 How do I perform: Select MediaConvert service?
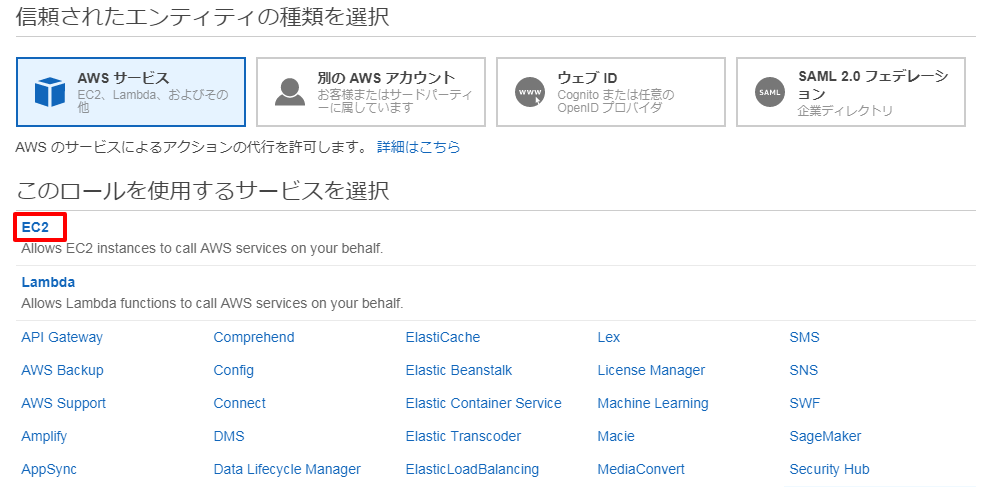click(641, 469)
